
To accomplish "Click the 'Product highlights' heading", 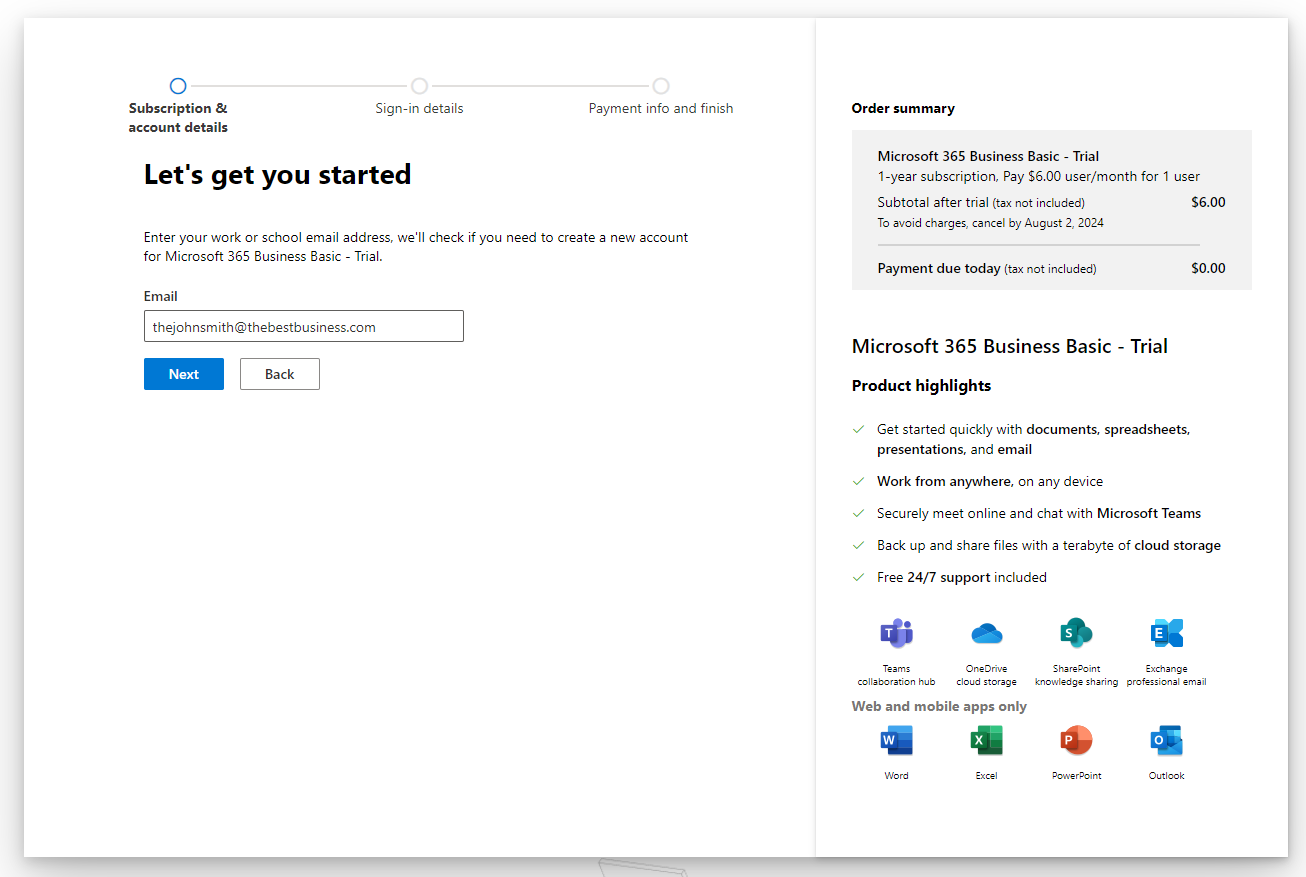I will tap(921, 385).
